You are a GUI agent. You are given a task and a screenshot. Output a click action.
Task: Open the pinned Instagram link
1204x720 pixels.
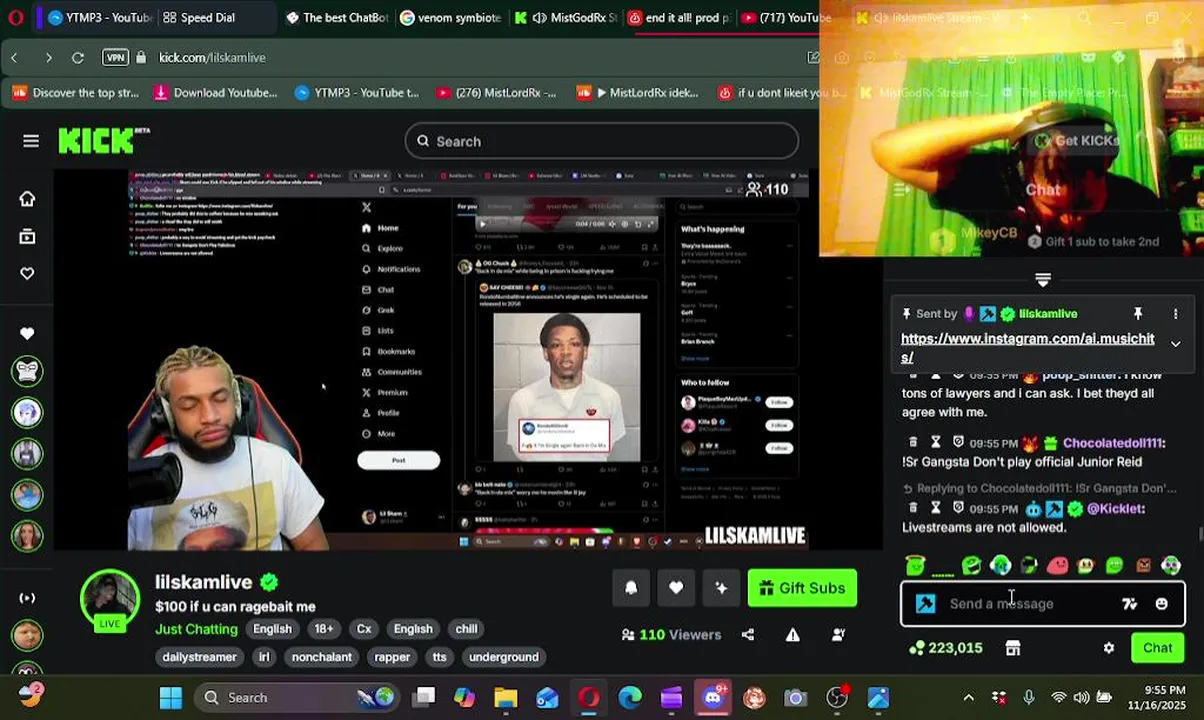(x=1027, y=348)
